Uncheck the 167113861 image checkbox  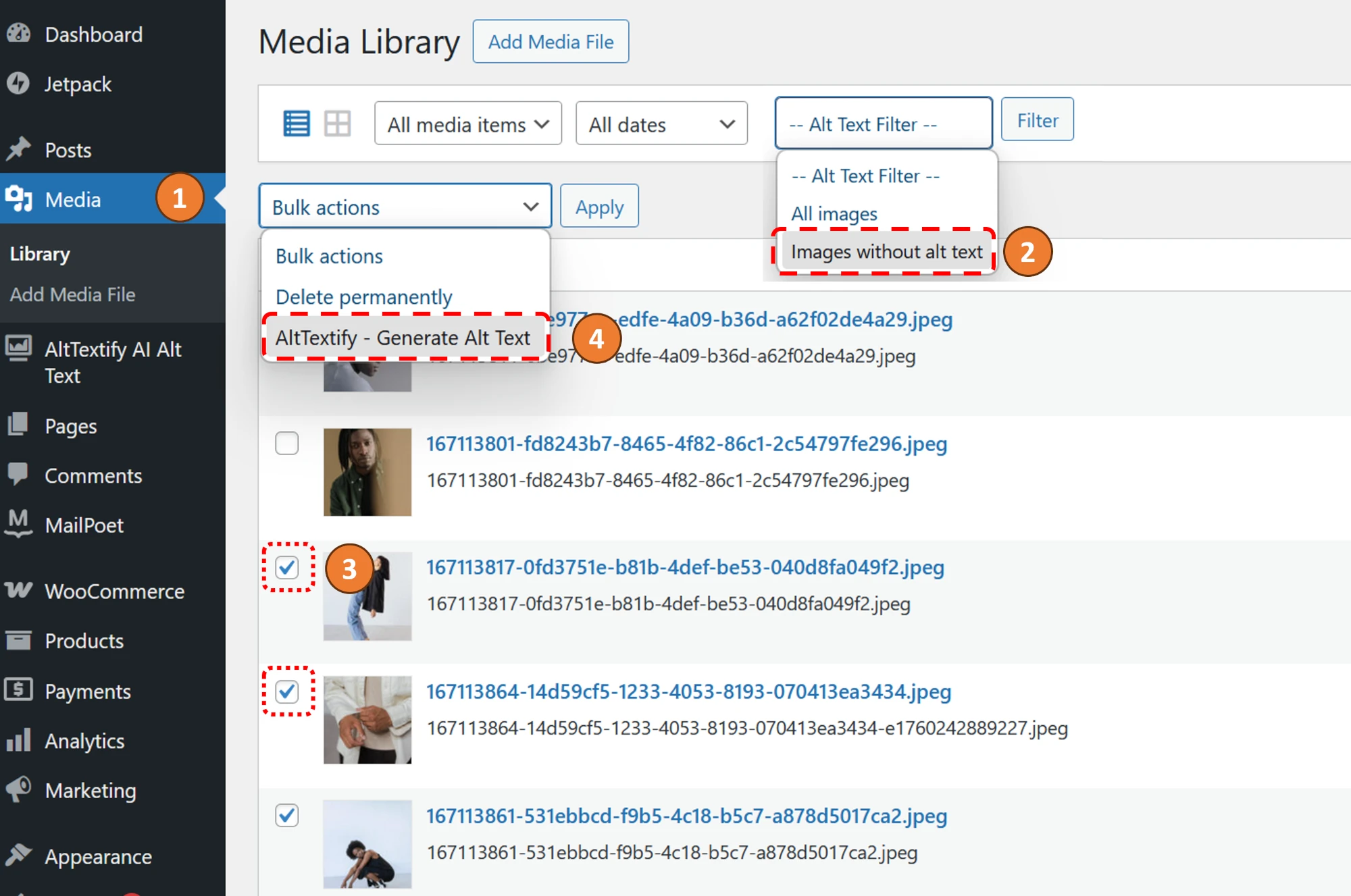(x=286, y=816)
